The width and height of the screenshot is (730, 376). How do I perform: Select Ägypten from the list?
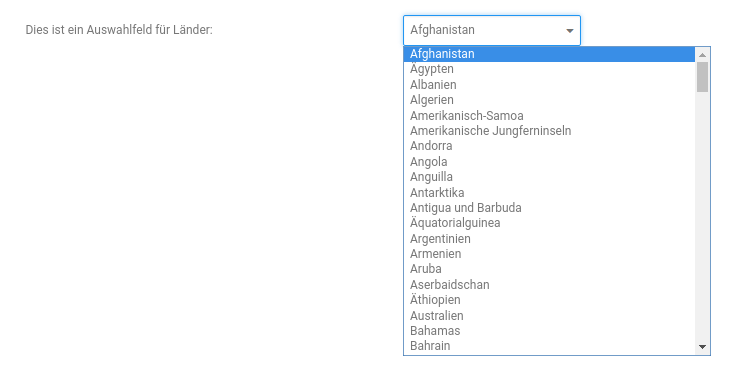549,69
